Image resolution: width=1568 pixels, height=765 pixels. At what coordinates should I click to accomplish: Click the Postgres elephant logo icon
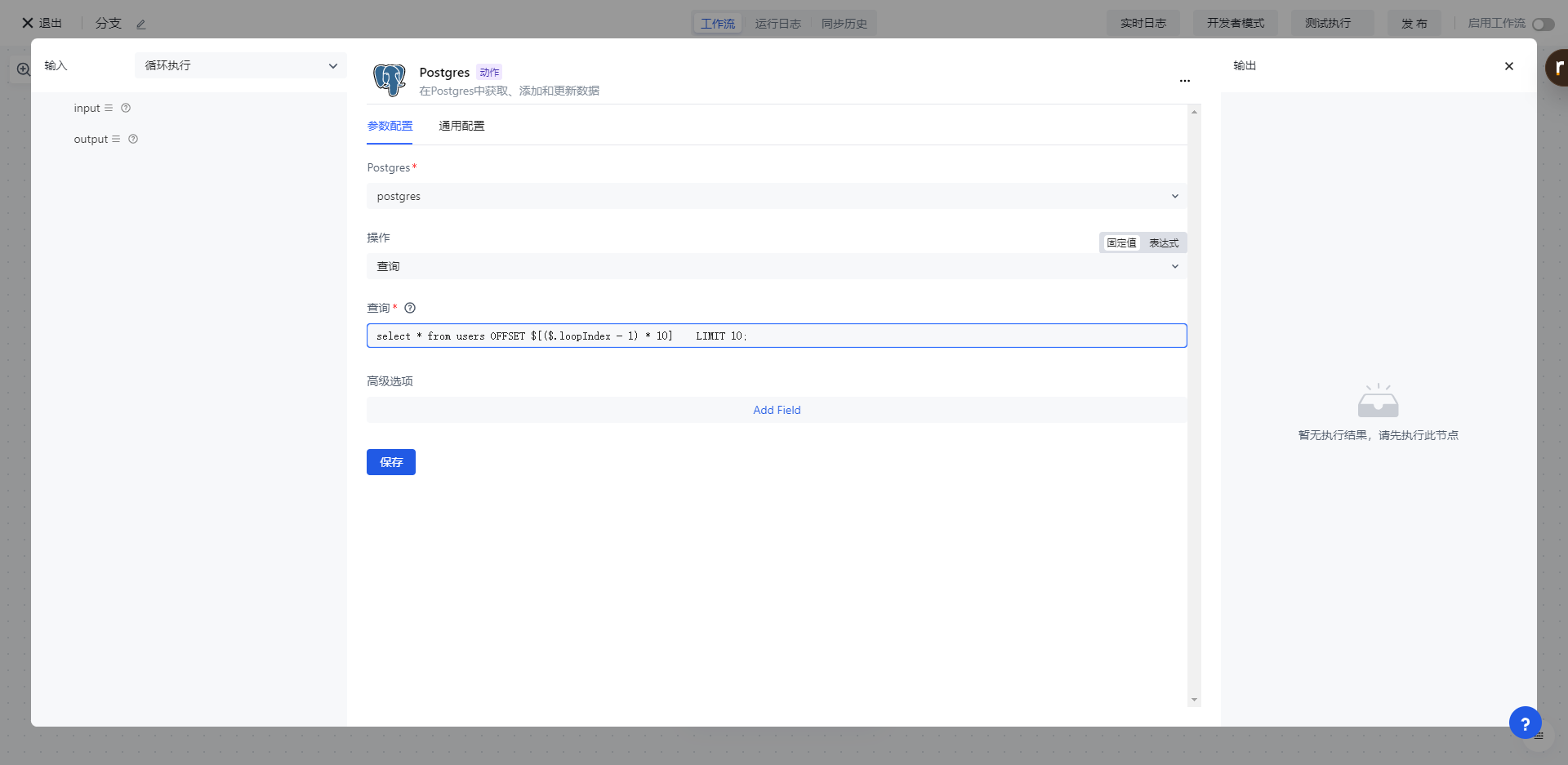[x=390, y=80]
